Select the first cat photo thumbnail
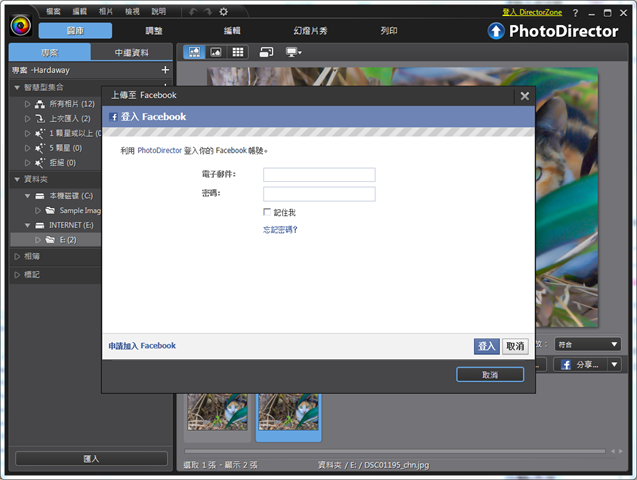This screenshot has height=480, width=637. pyautogui.click(x=217, y=412)
